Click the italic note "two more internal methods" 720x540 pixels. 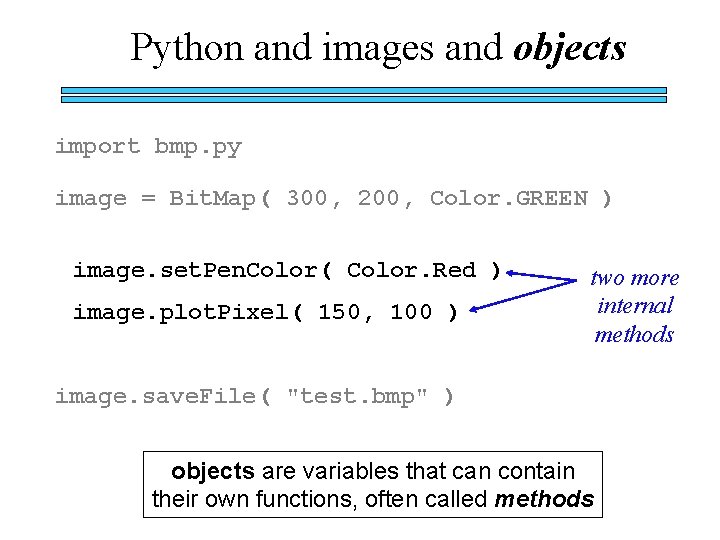pos(634,306)
